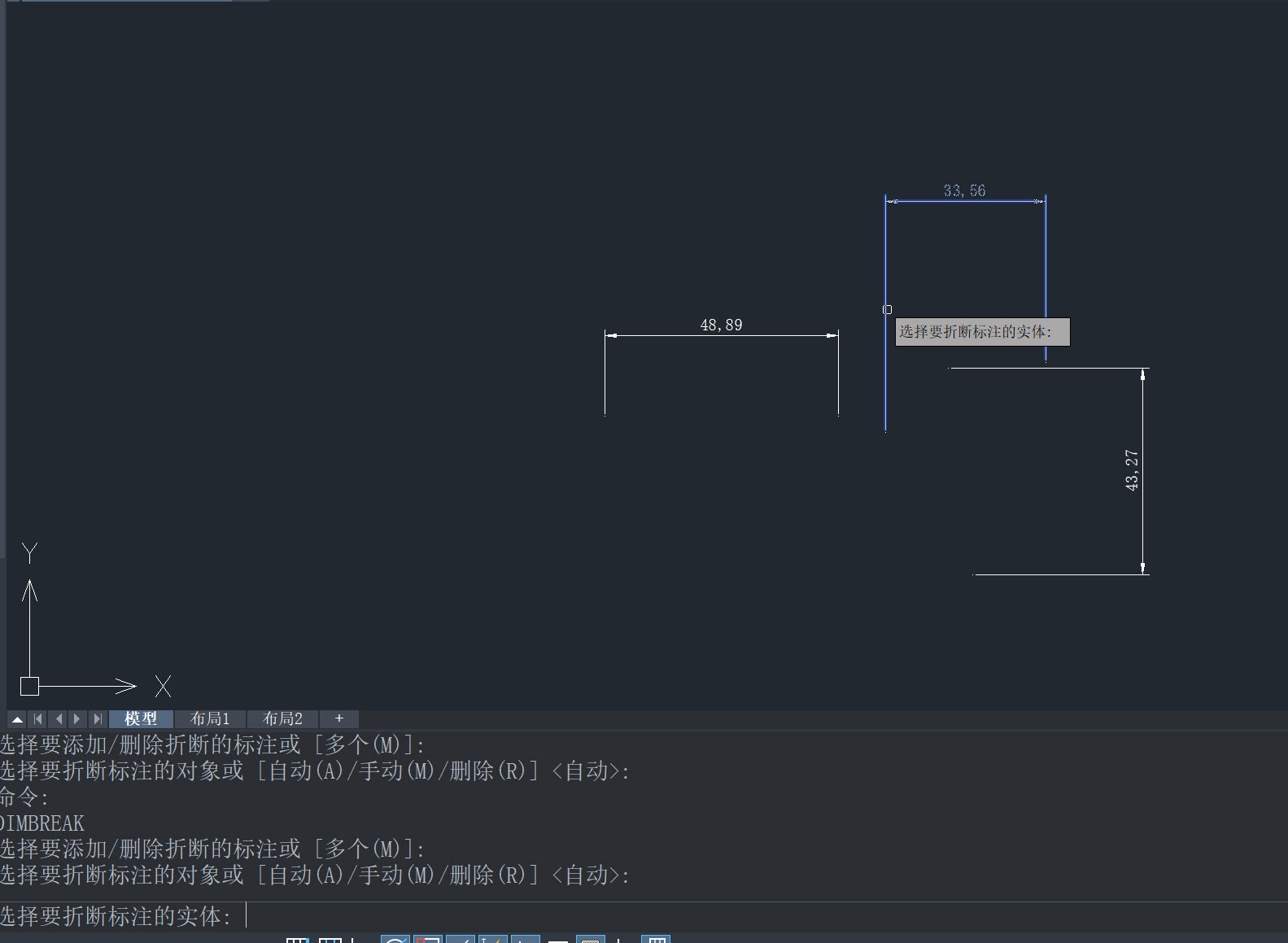Click the 选择要折断标注的实体 tooltip
Image resolution: width=1288 pixels, height=943 pixels.
coord(982,332)
